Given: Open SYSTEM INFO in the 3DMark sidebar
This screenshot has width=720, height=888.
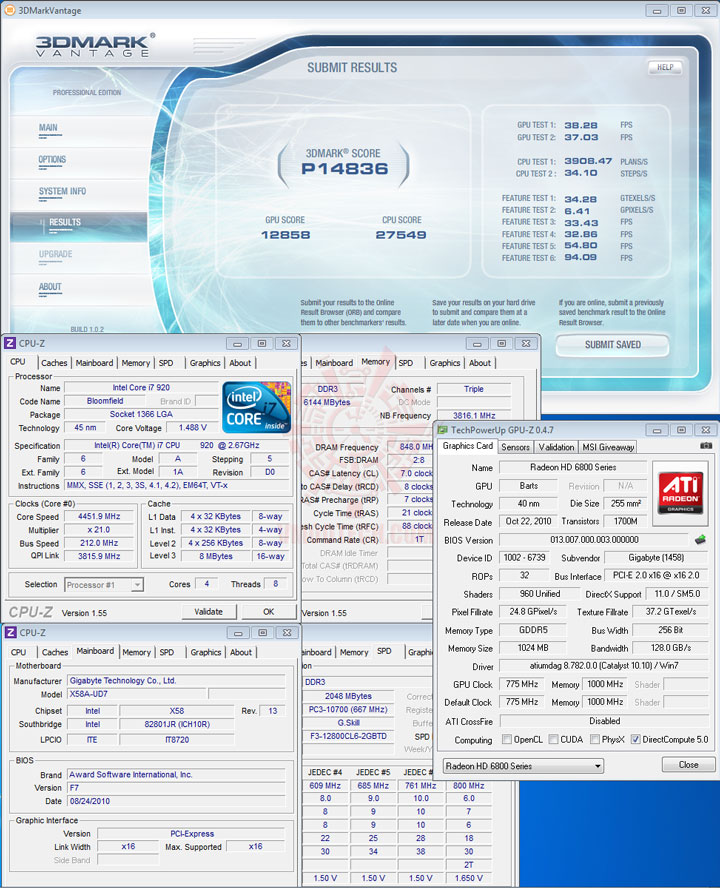Looking at the screenshot, I should click(62, 191).
